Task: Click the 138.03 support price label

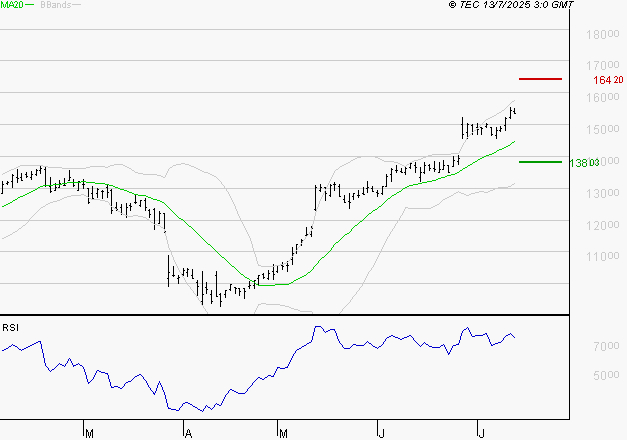Action: [584, 162]
